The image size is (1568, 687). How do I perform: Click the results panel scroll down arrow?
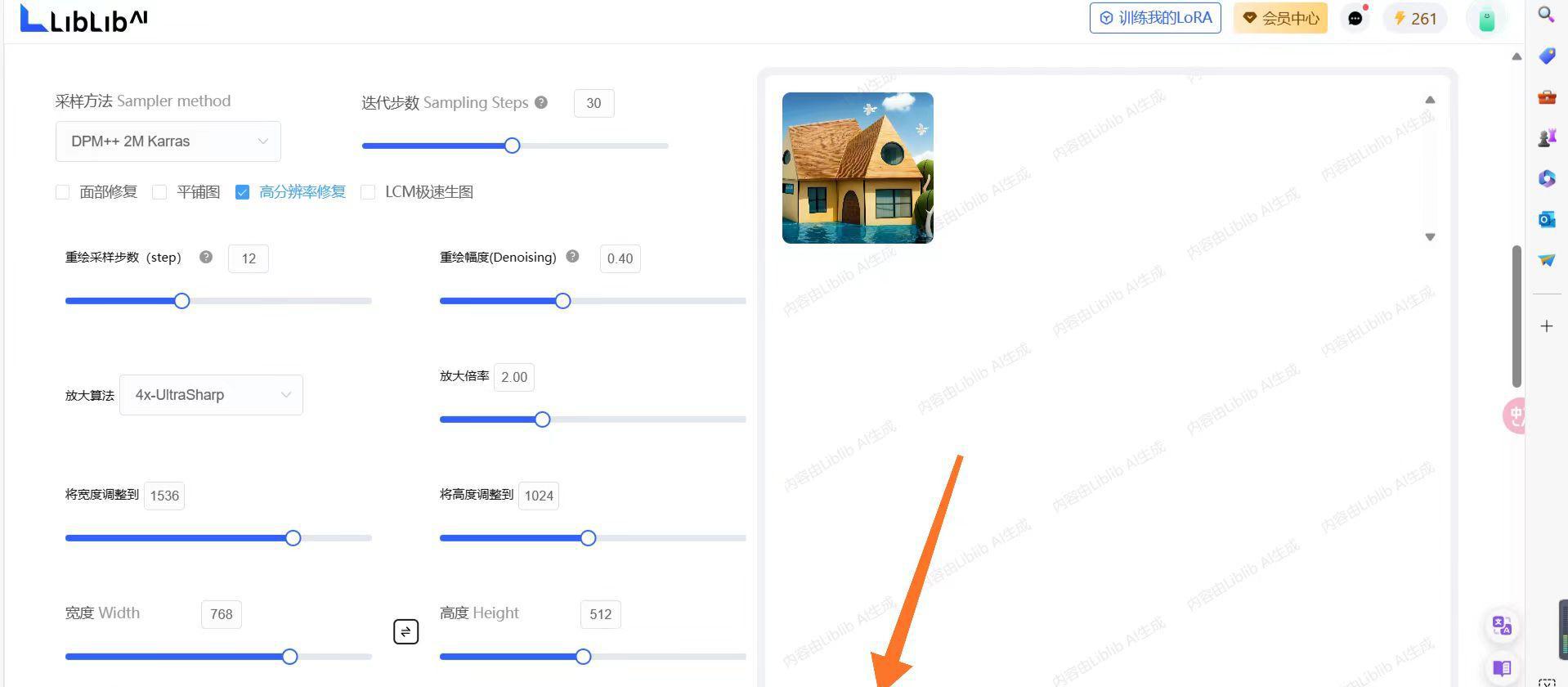tap(1430, 237)
